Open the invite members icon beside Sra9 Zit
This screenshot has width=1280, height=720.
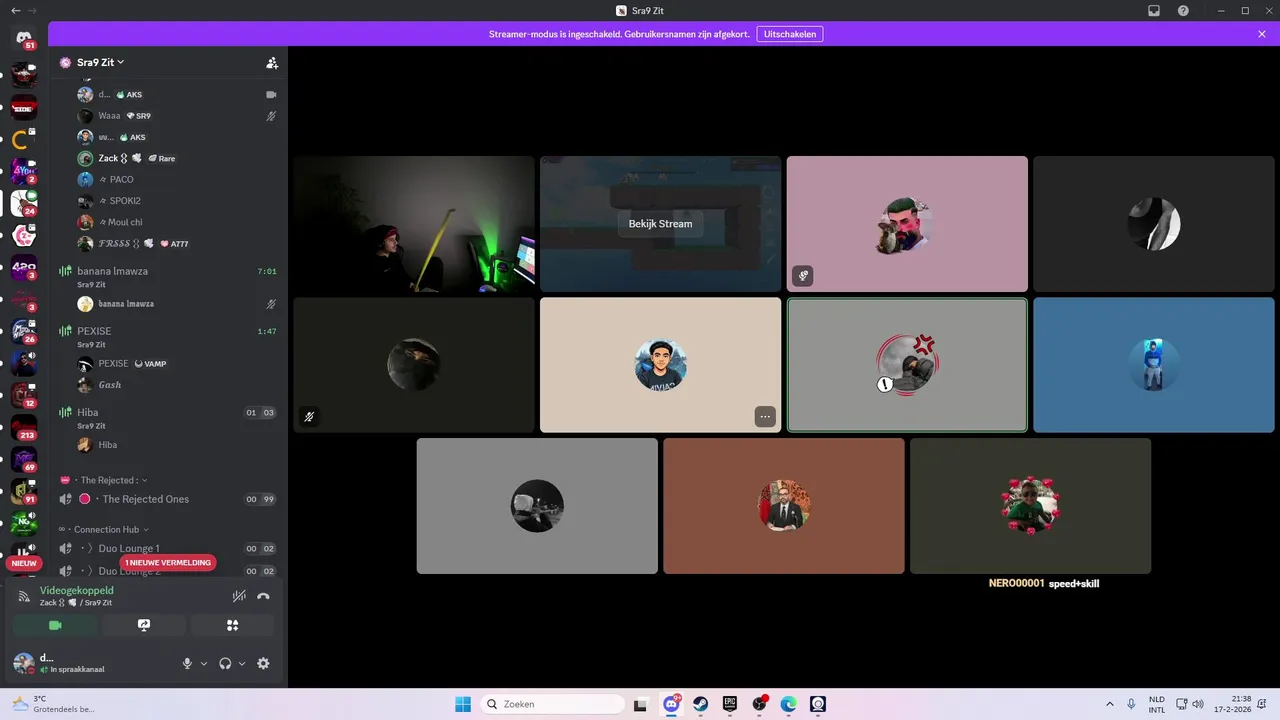coord(272,62)
